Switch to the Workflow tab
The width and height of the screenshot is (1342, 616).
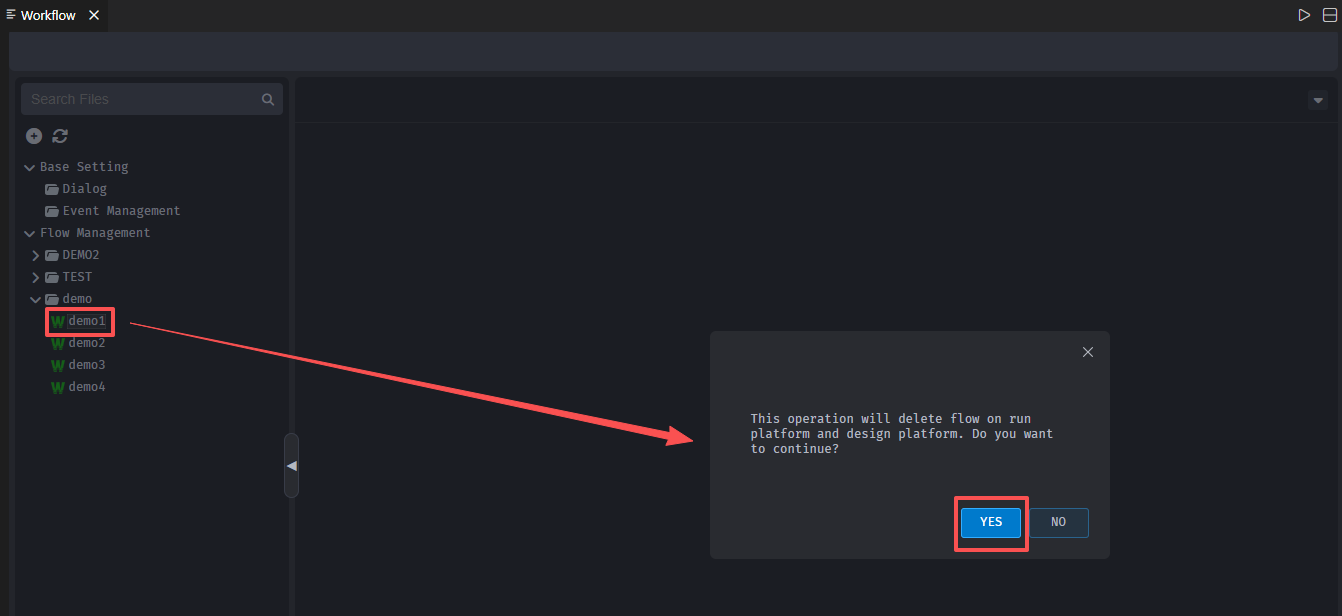pyautogui.click(x=47, y=15)
